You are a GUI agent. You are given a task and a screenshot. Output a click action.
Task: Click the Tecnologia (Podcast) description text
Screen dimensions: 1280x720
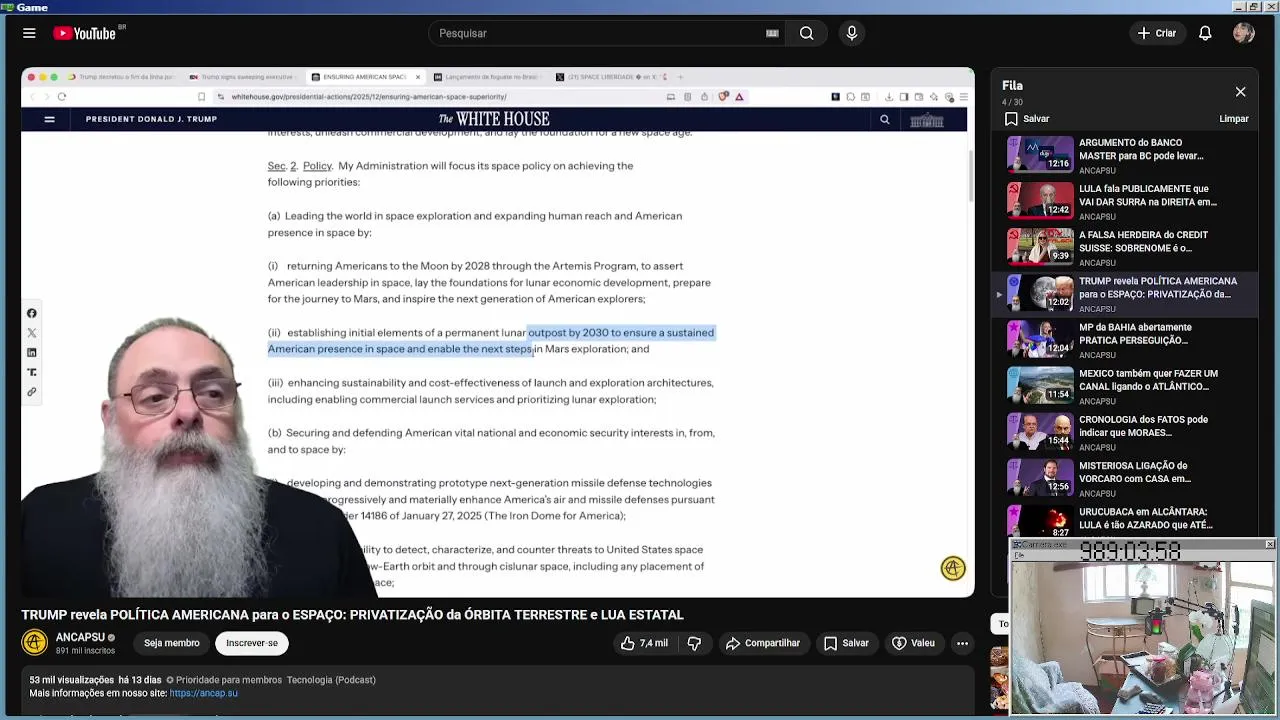click(331, 680)
